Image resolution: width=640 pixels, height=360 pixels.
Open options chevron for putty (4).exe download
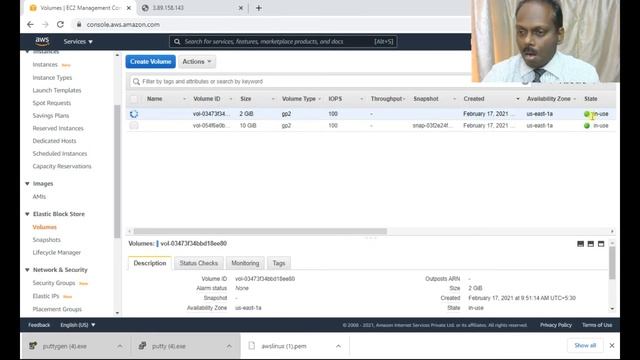pos(229,346)
